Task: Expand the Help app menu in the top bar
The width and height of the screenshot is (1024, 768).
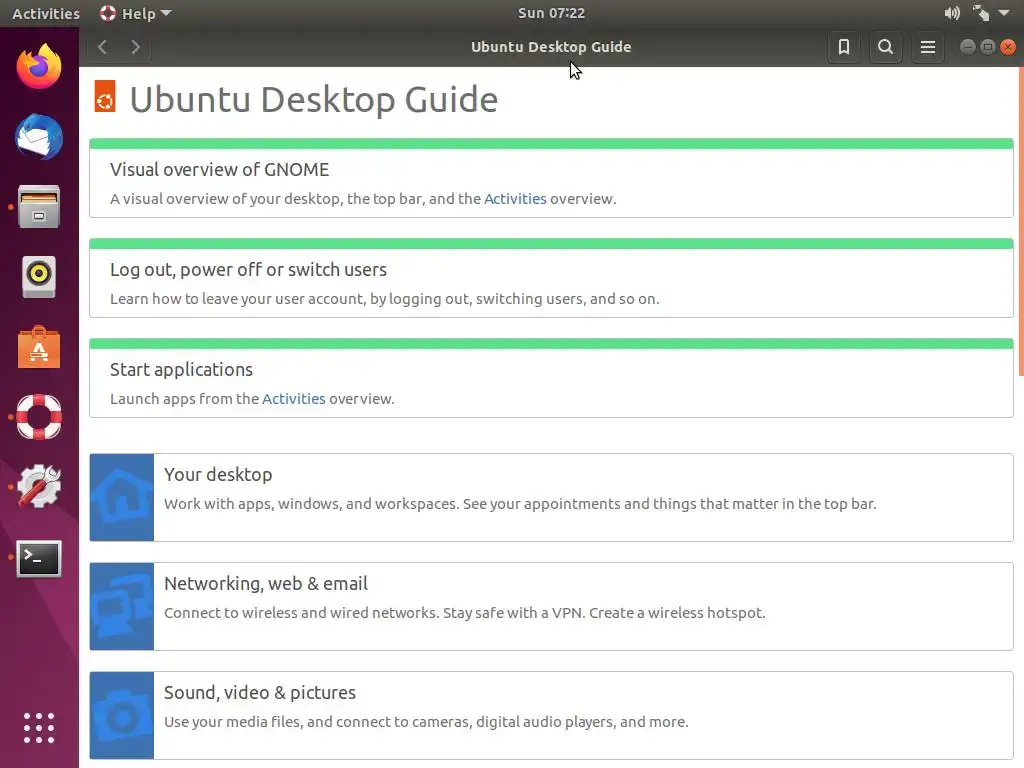Action: (x=136, y=13)
